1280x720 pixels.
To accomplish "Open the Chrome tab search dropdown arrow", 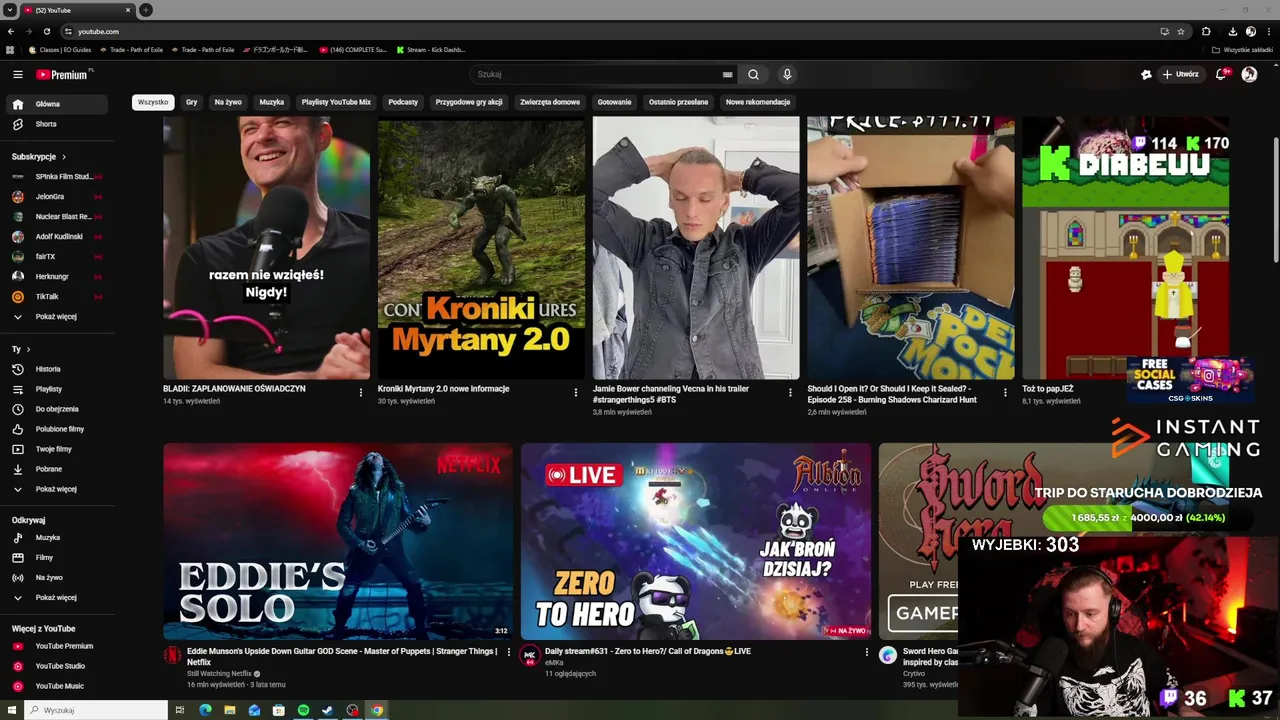I will click(9, 10).
